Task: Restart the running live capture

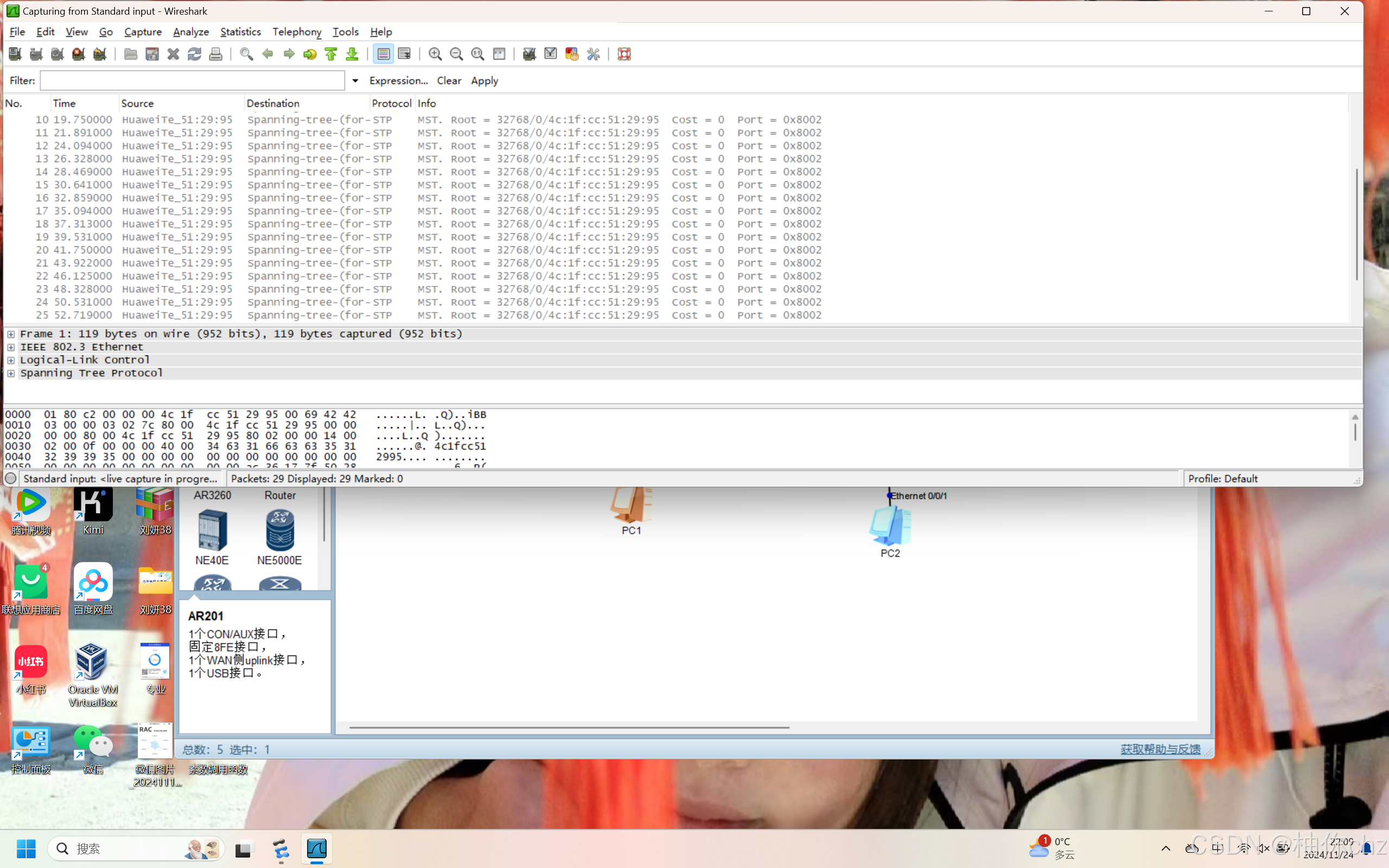Action: coord(100,54)
